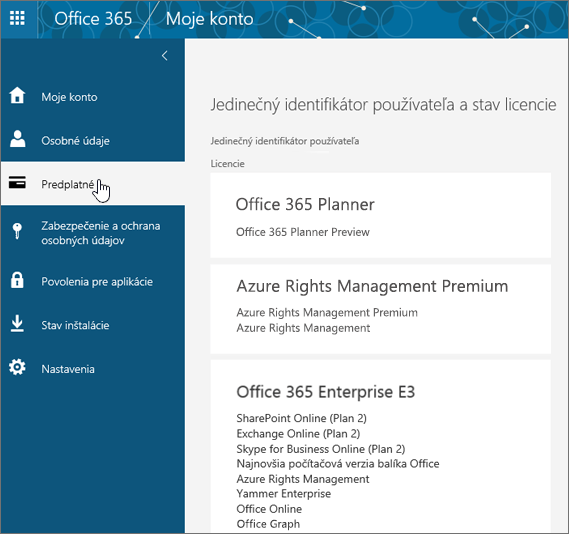Click Office 365 Planner Preview text
The width and height of the screenshot is (569, 534).
coord(303,232)
